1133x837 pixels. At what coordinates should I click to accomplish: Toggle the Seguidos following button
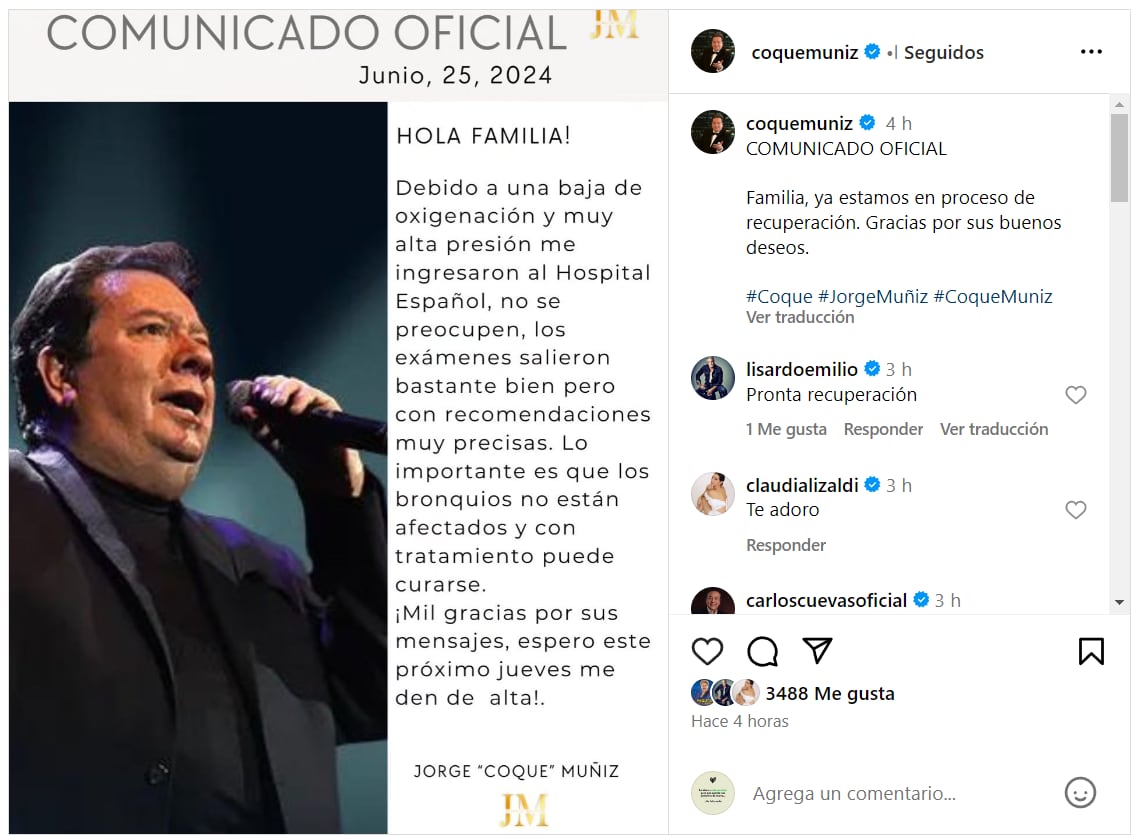pos(944,53)
